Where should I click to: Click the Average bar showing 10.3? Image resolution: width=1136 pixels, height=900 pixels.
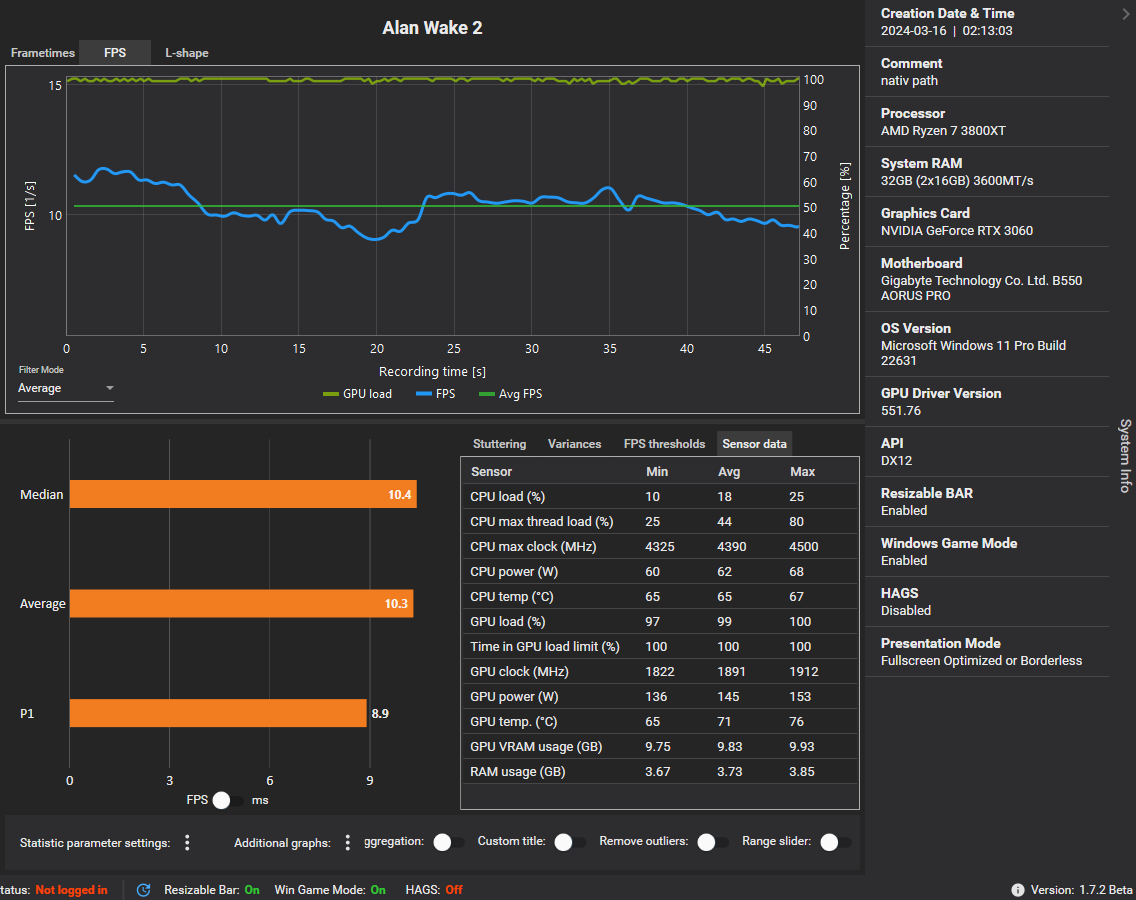click(241, 604)
